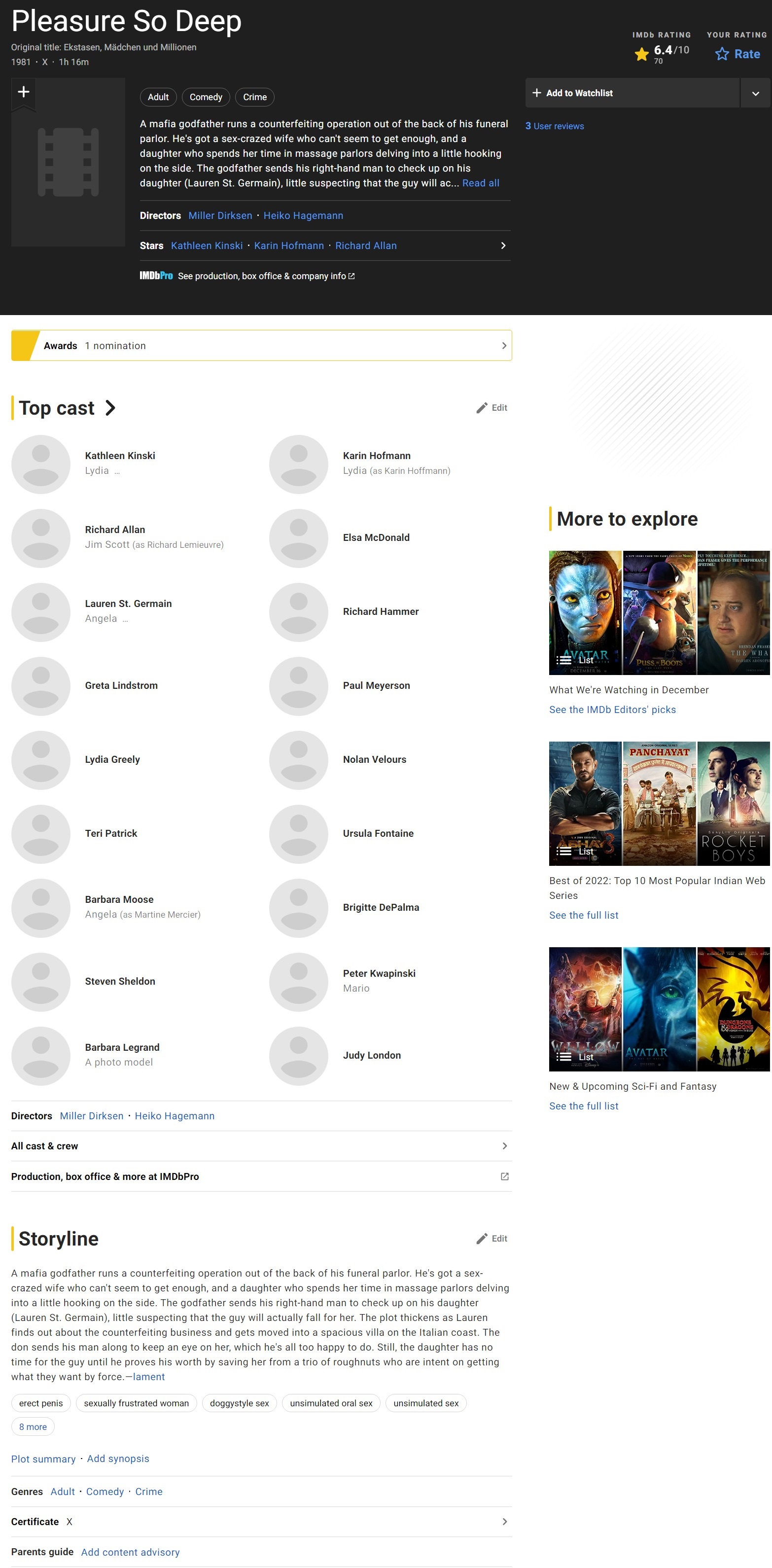Click the IMDbPro logo
Screen dimensions: 772x1568
tap(156, 276)
